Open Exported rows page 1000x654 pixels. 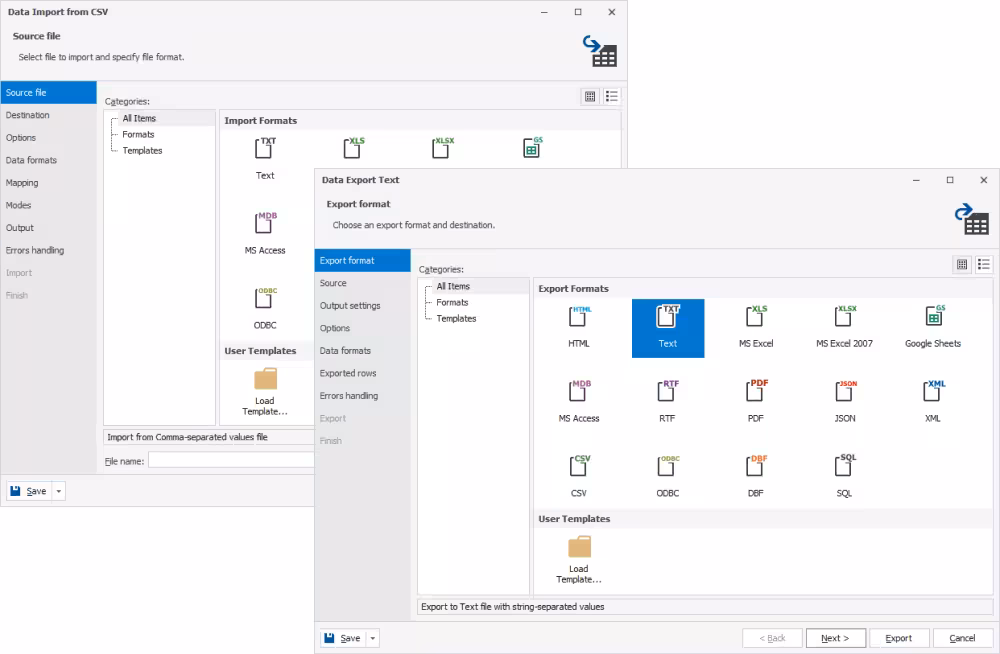(x=362, y=373)
